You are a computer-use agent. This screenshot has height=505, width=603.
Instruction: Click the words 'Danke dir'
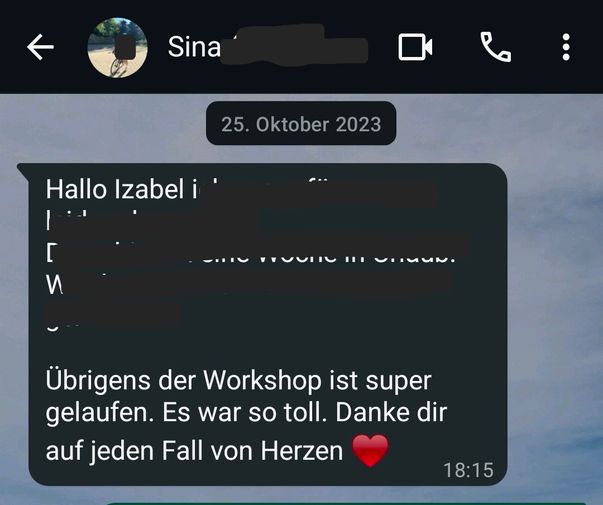coord(391,412)
